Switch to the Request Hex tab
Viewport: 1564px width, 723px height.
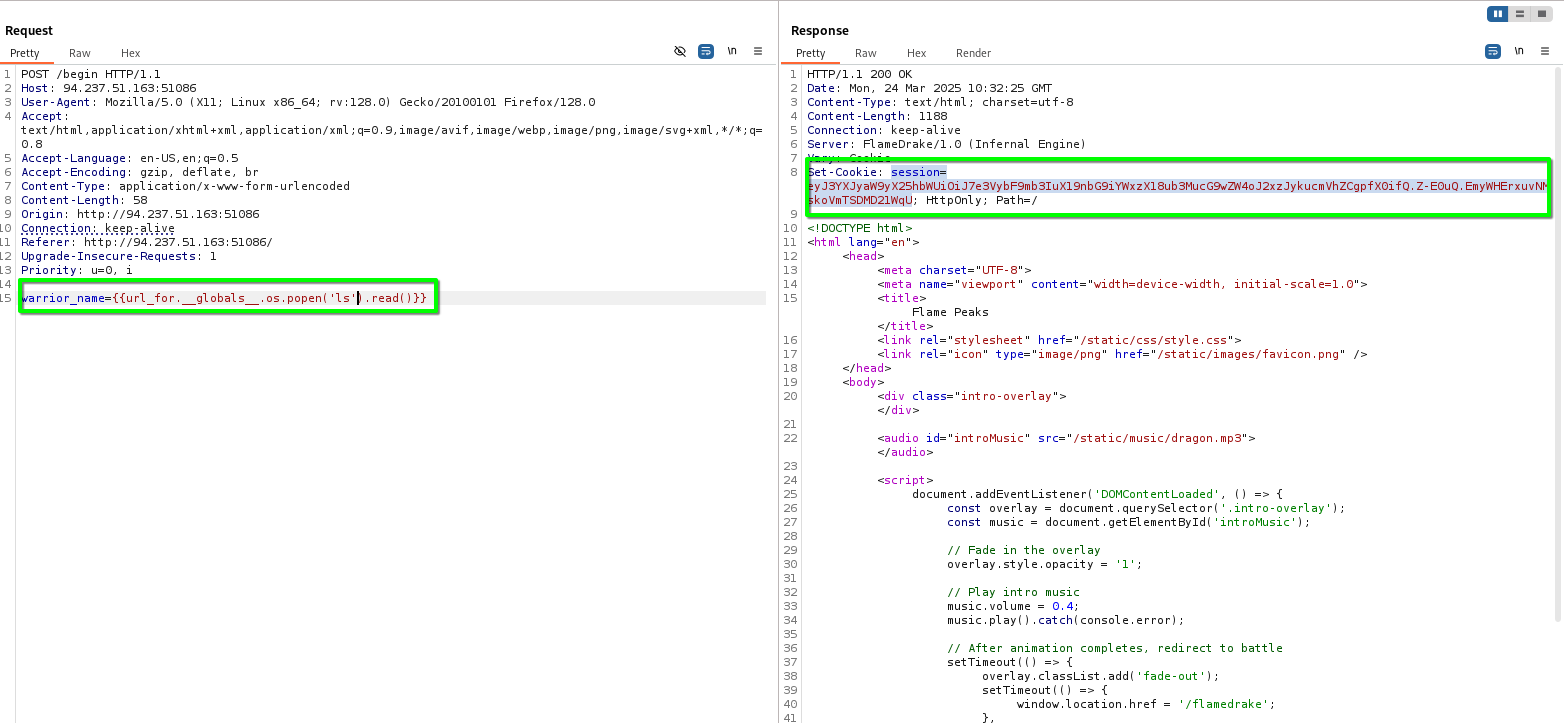(x=131, y=53)
